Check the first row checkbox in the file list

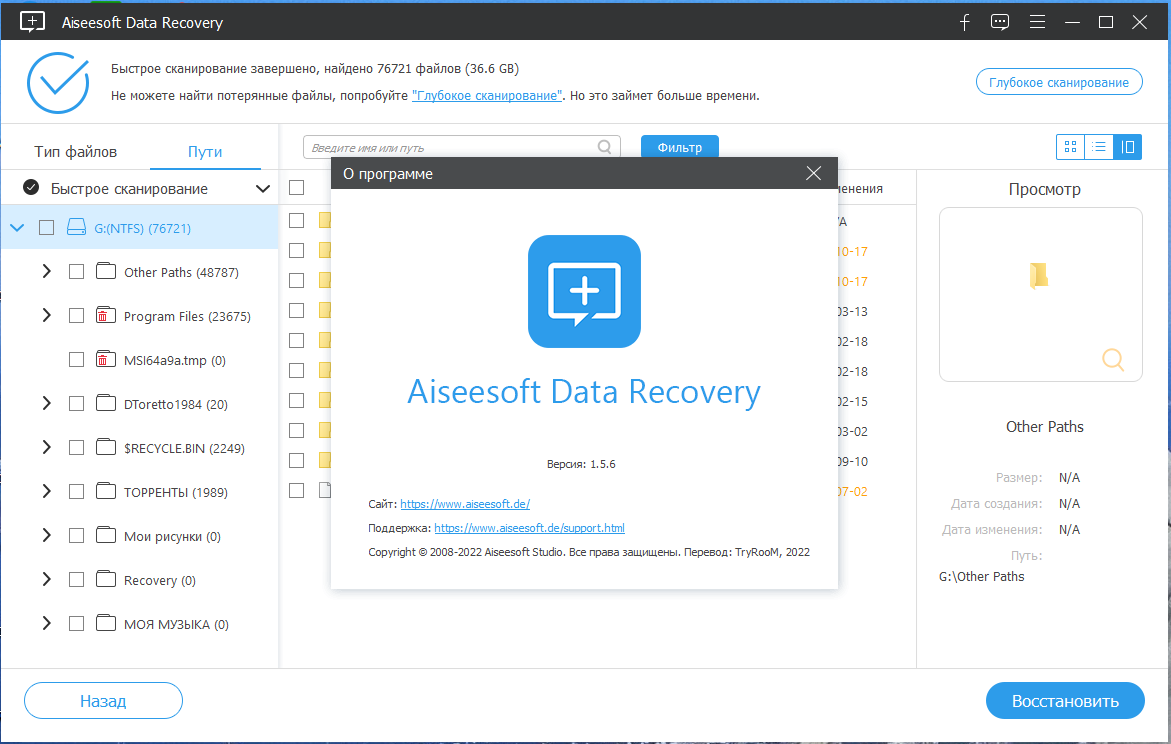296,220
